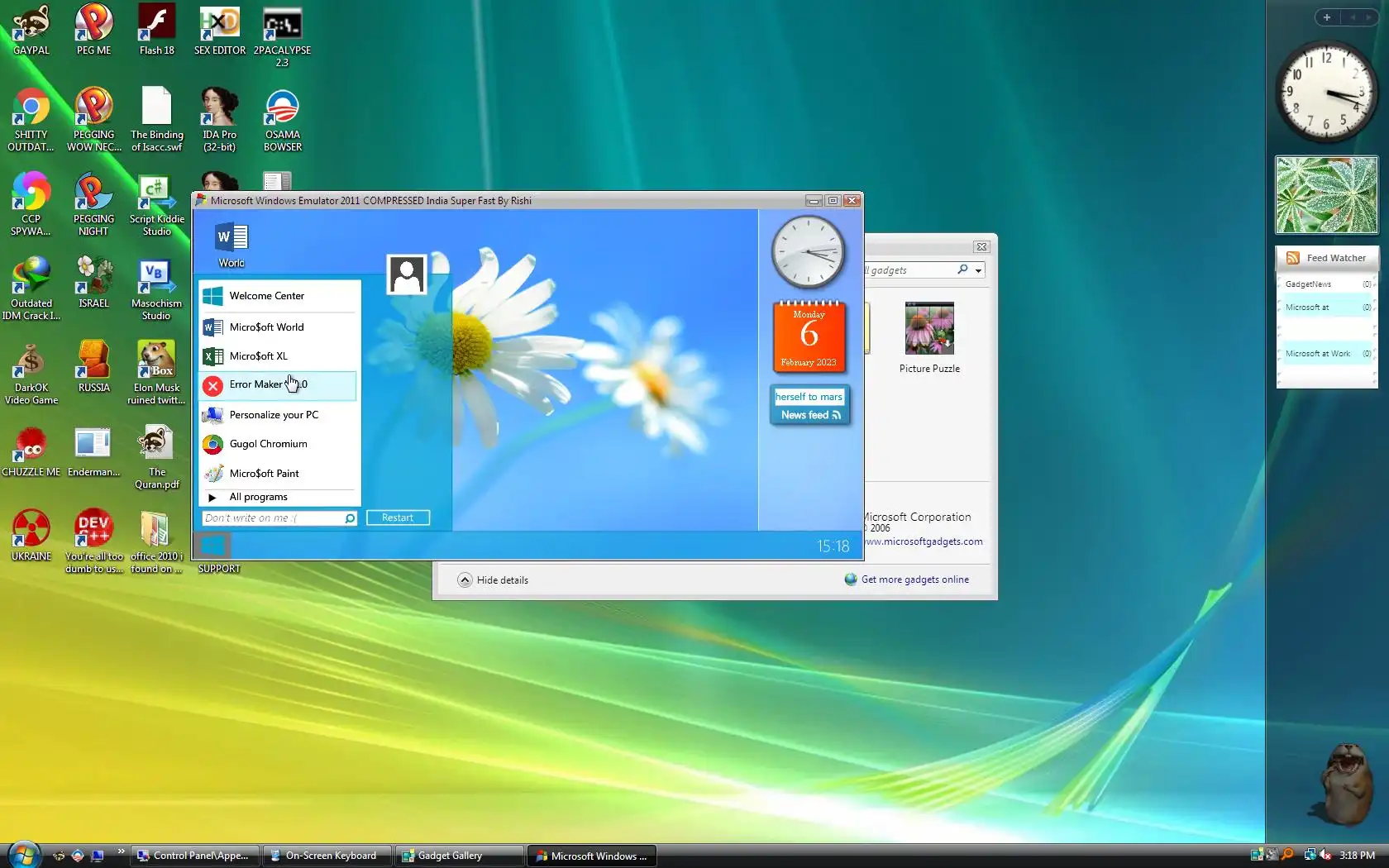
Task: Select the DarkOK Video Game icon
Action: tap(31, 373)
